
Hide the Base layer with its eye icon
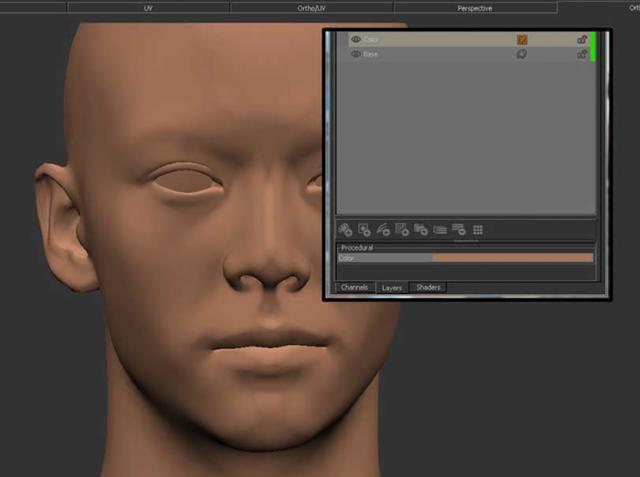click(x=356, y=54)
